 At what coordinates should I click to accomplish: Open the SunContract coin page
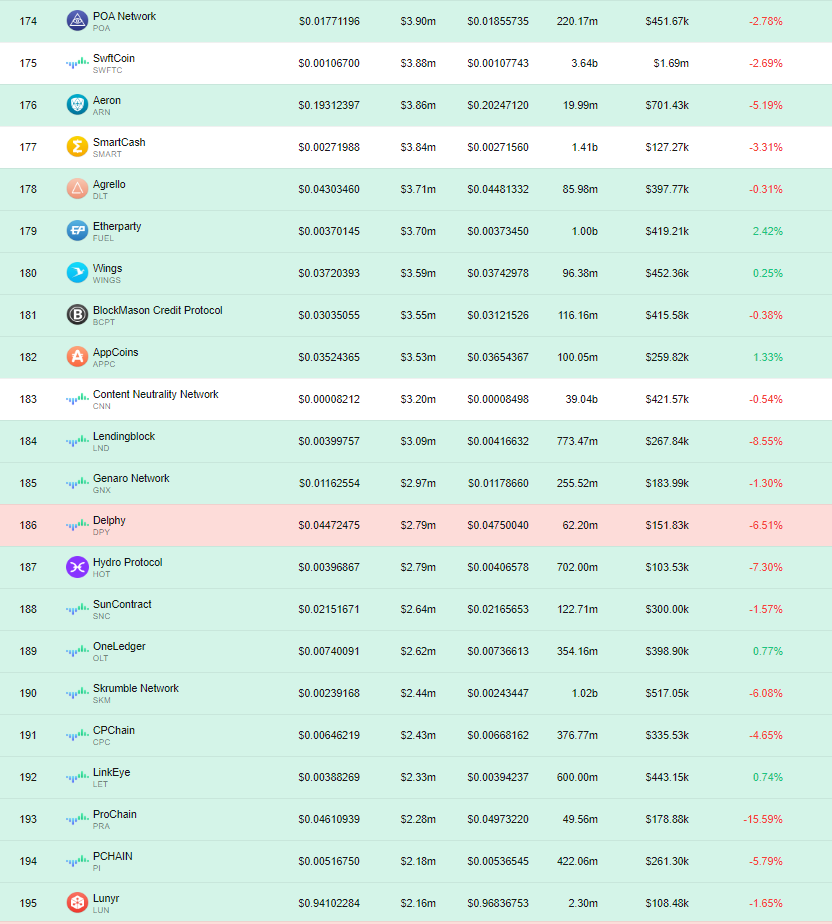tap(122, 604)
